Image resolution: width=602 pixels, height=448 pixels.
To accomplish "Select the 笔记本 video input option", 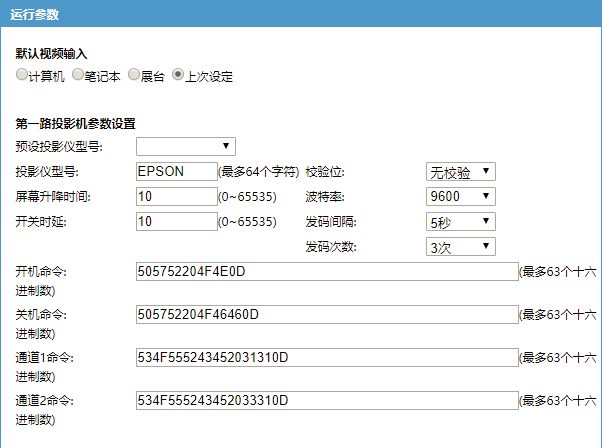I will click(x=78, y=75).
